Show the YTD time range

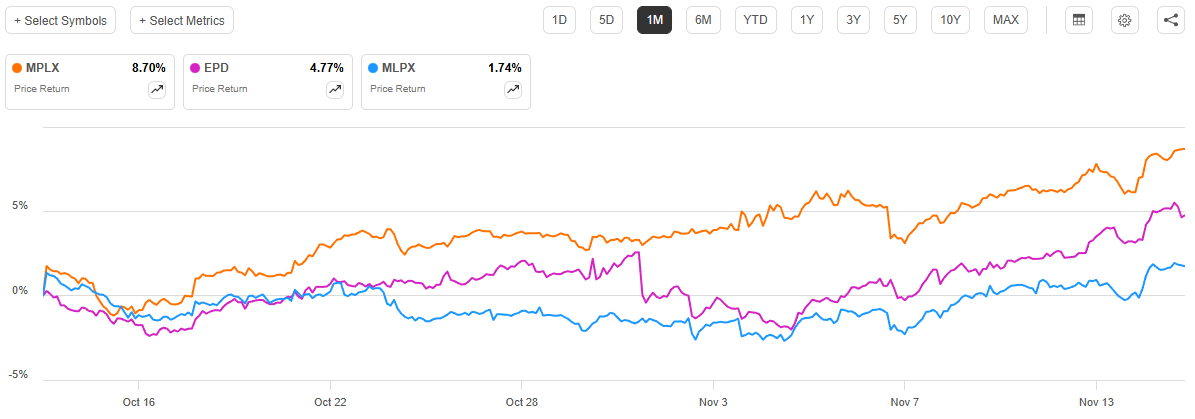pos(755,20)
